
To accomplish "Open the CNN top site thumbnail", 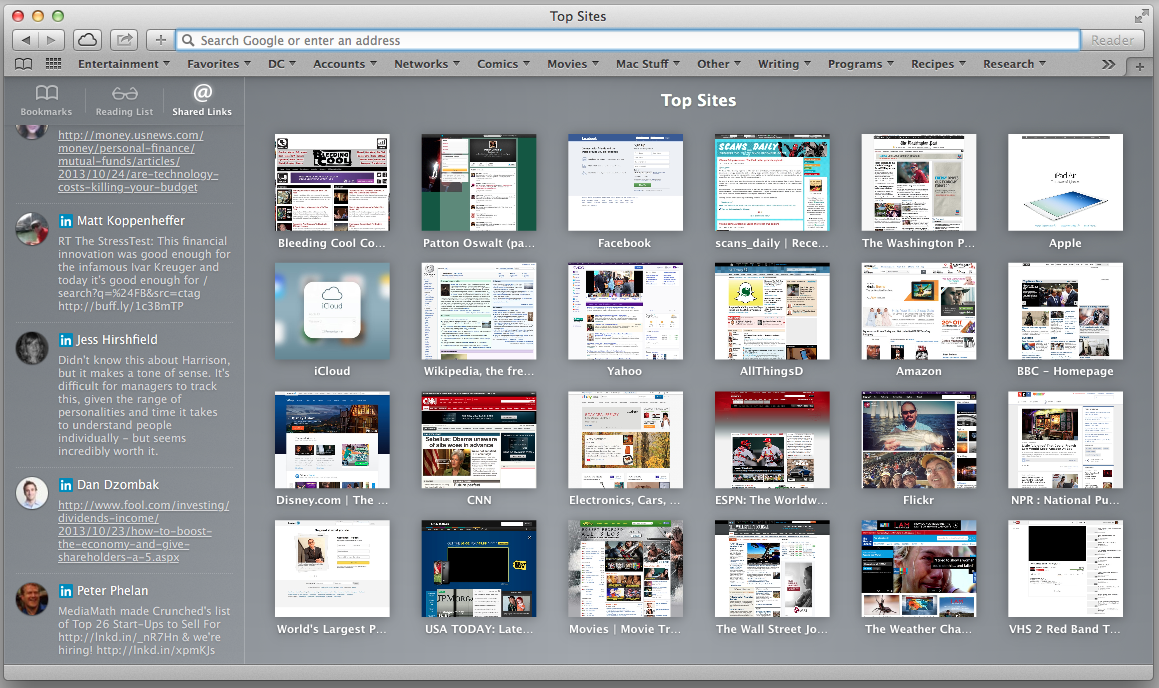I will point(479,440).
